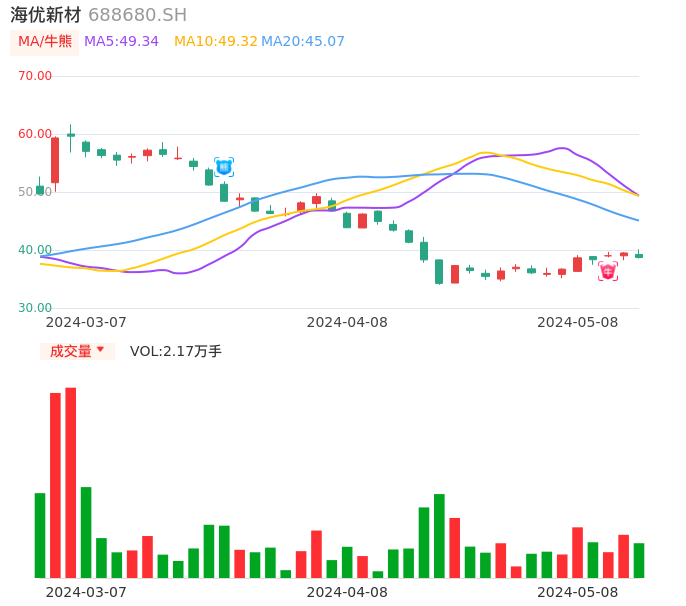Viewport: 686px width, 606px height.
Task: Toggle the yellow MA10 line legend
Action: pos(215,42)
